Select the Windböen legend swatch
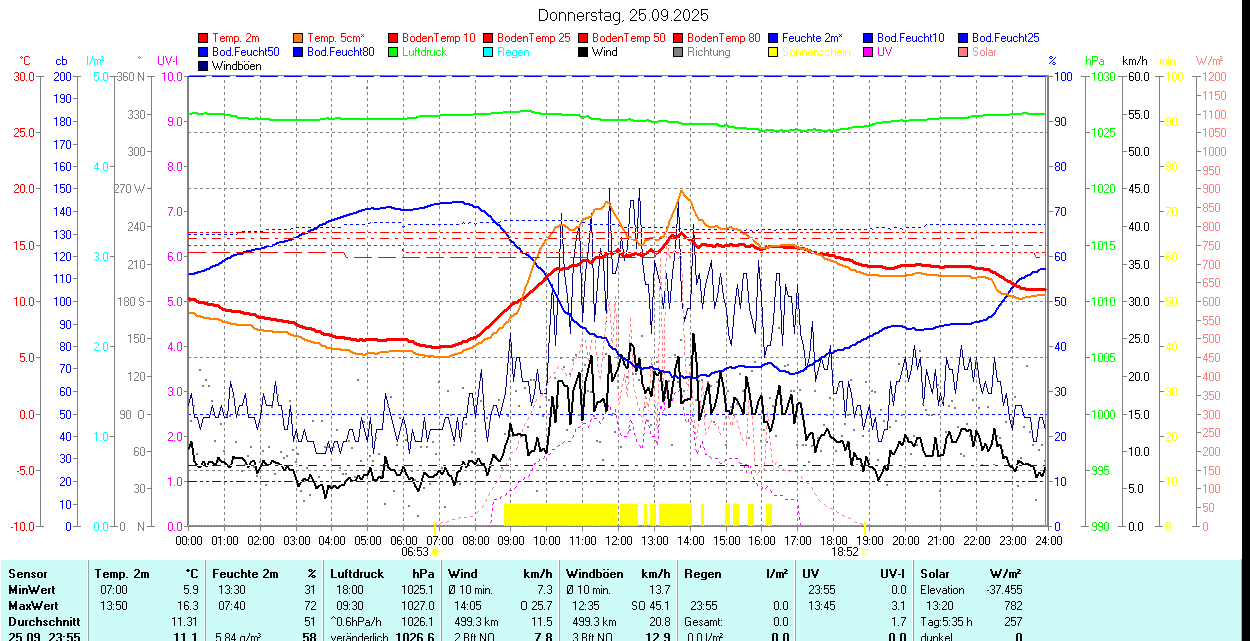The height and width of the screenshot is (641, 1250). [204, 66]
